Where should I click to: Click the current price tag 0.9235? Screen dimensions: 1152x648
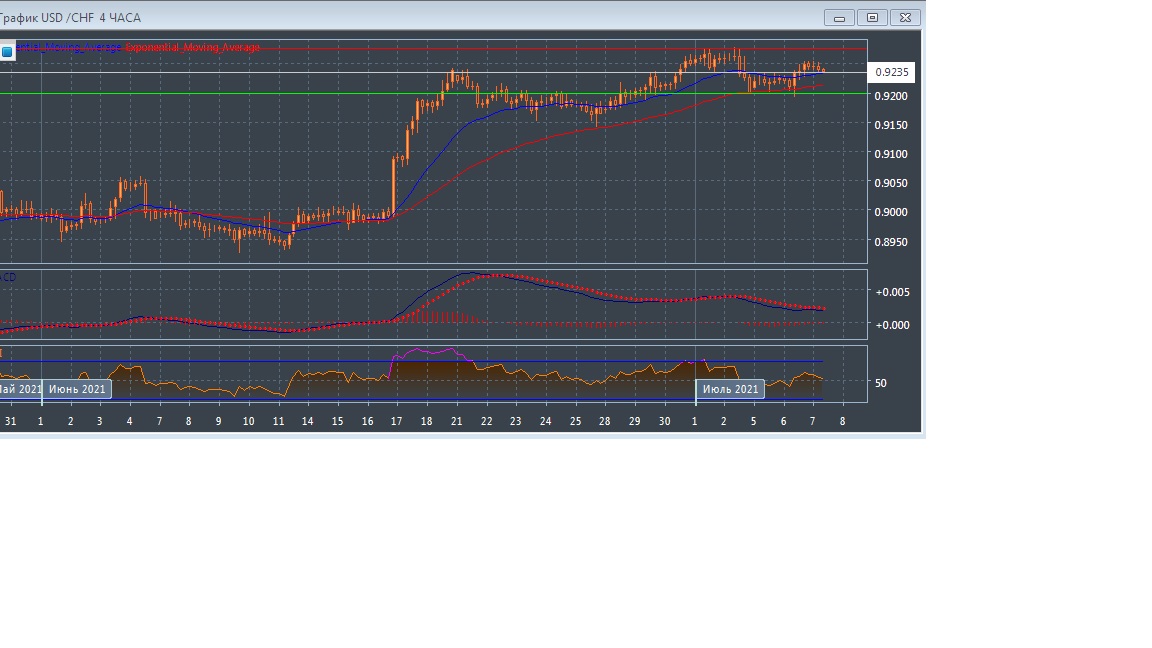[x=891, y=72]
